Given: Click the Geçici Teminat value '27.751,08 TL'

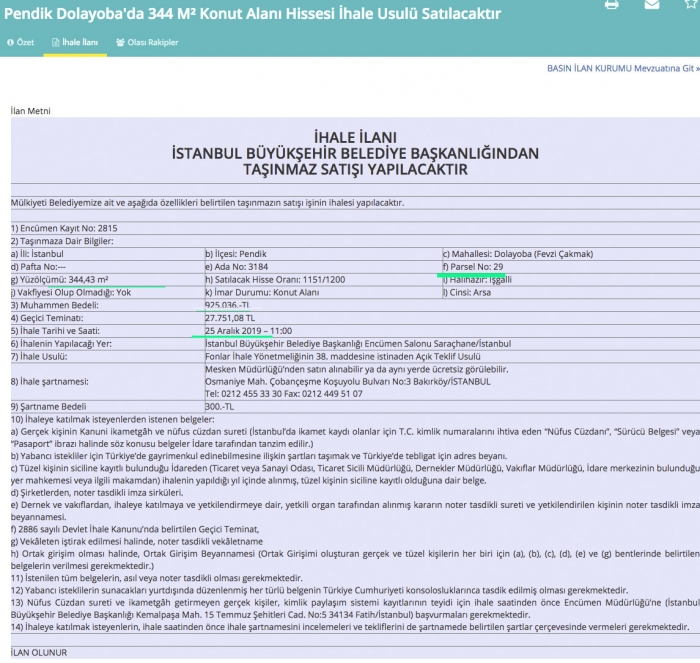Looking at the screenshot, I should (x=230, y=318).
